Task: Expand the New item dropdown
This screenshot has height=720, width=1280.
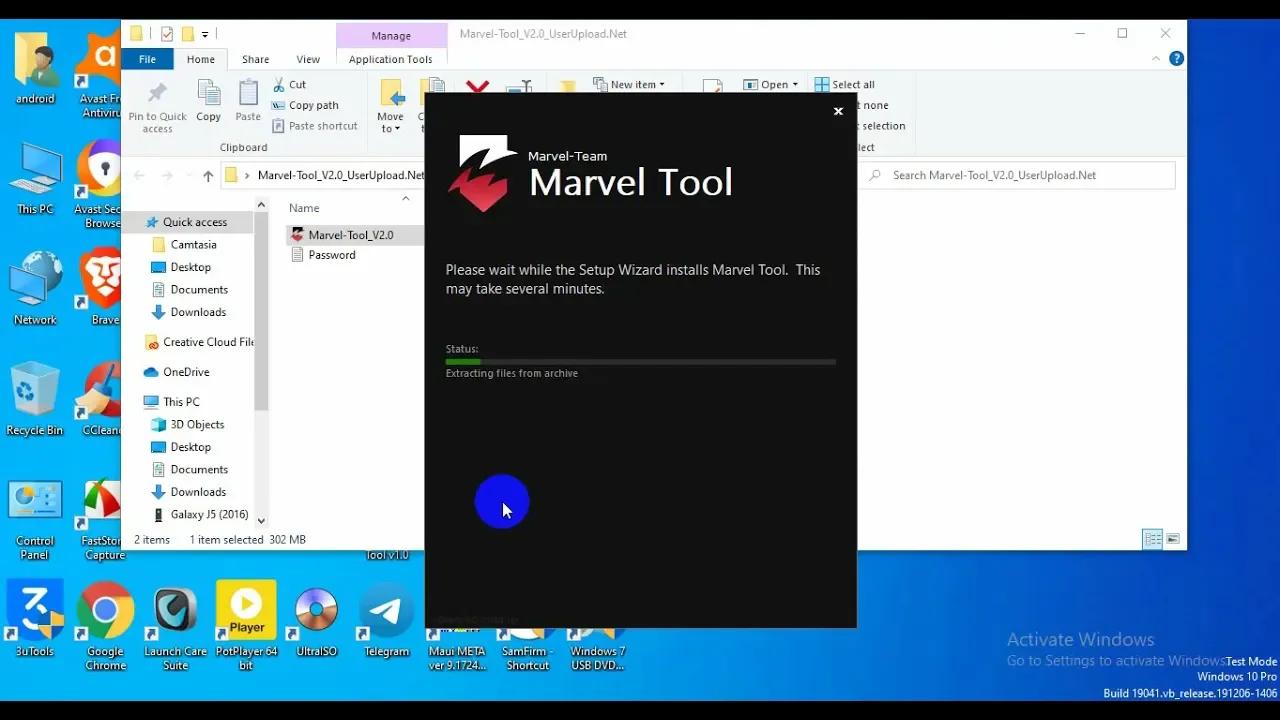Action: [629, 85]
